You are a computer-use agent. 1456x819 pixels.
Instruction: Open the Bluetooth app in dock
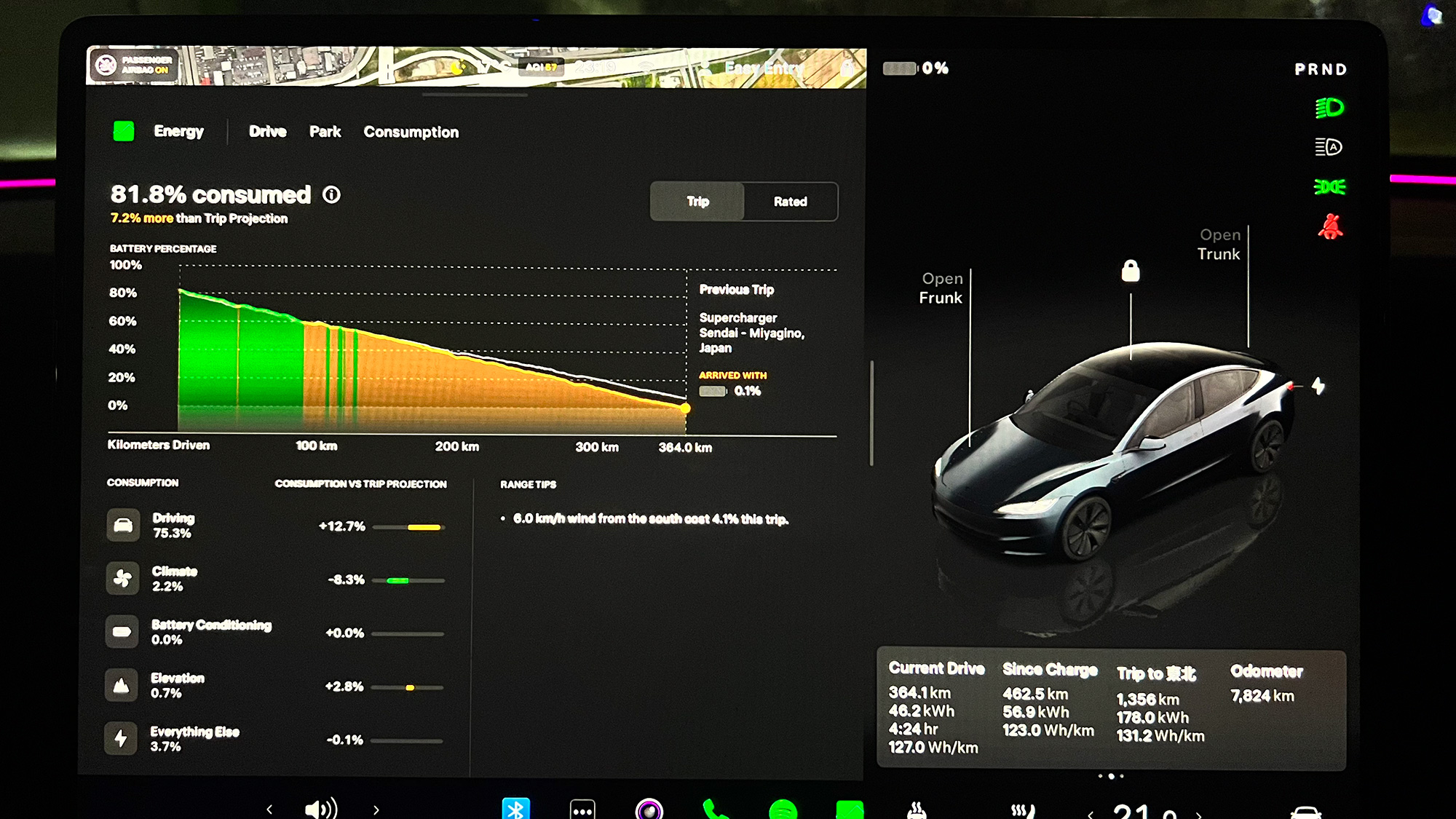(515, 809)
